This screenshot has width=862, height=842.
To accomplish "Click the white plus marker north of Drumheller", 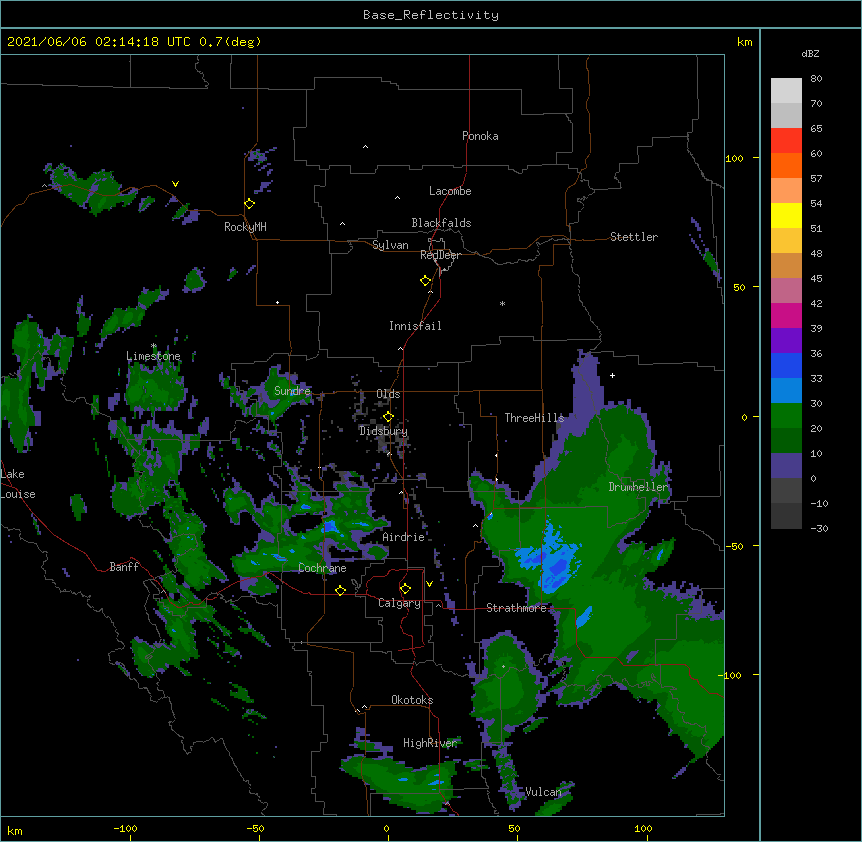I will tap(612, 375).
